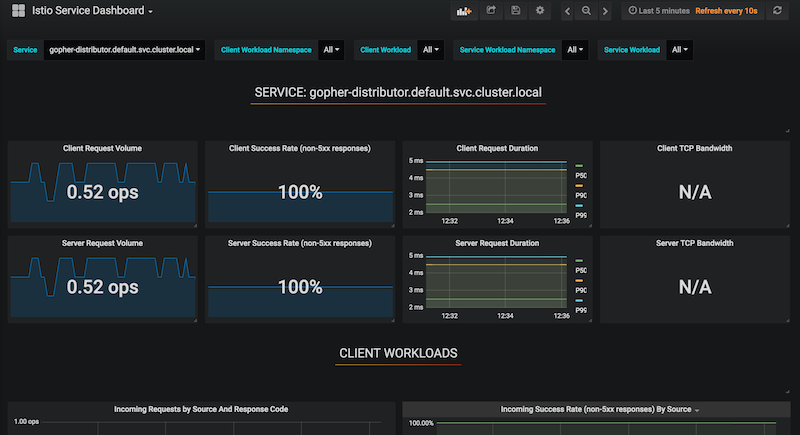Open Client Request Volume panel title

pyautogui.click(x=102, y=148)
